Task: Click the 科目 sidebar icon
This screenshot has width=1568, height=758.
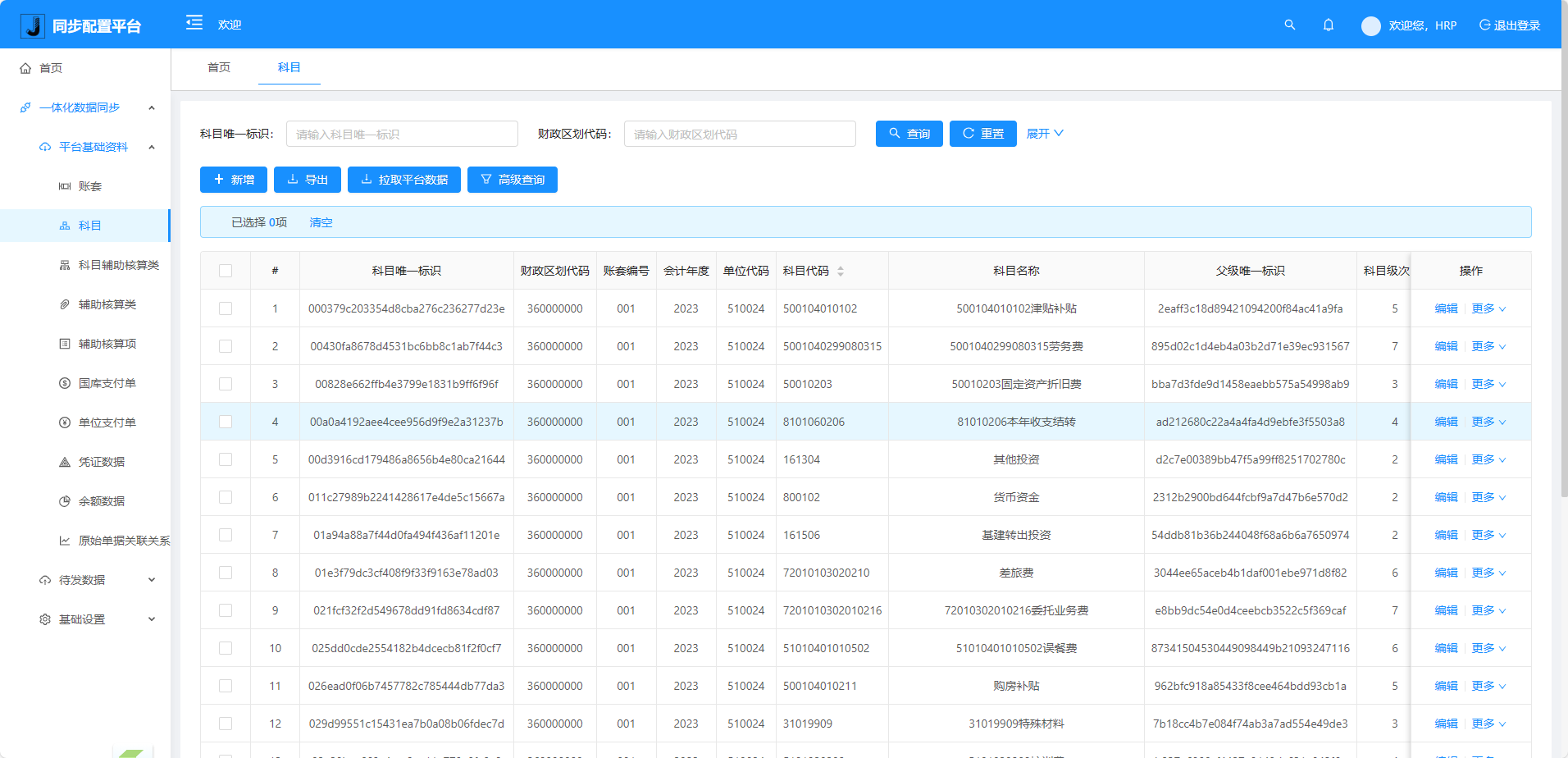Action: tap(65, 226)
